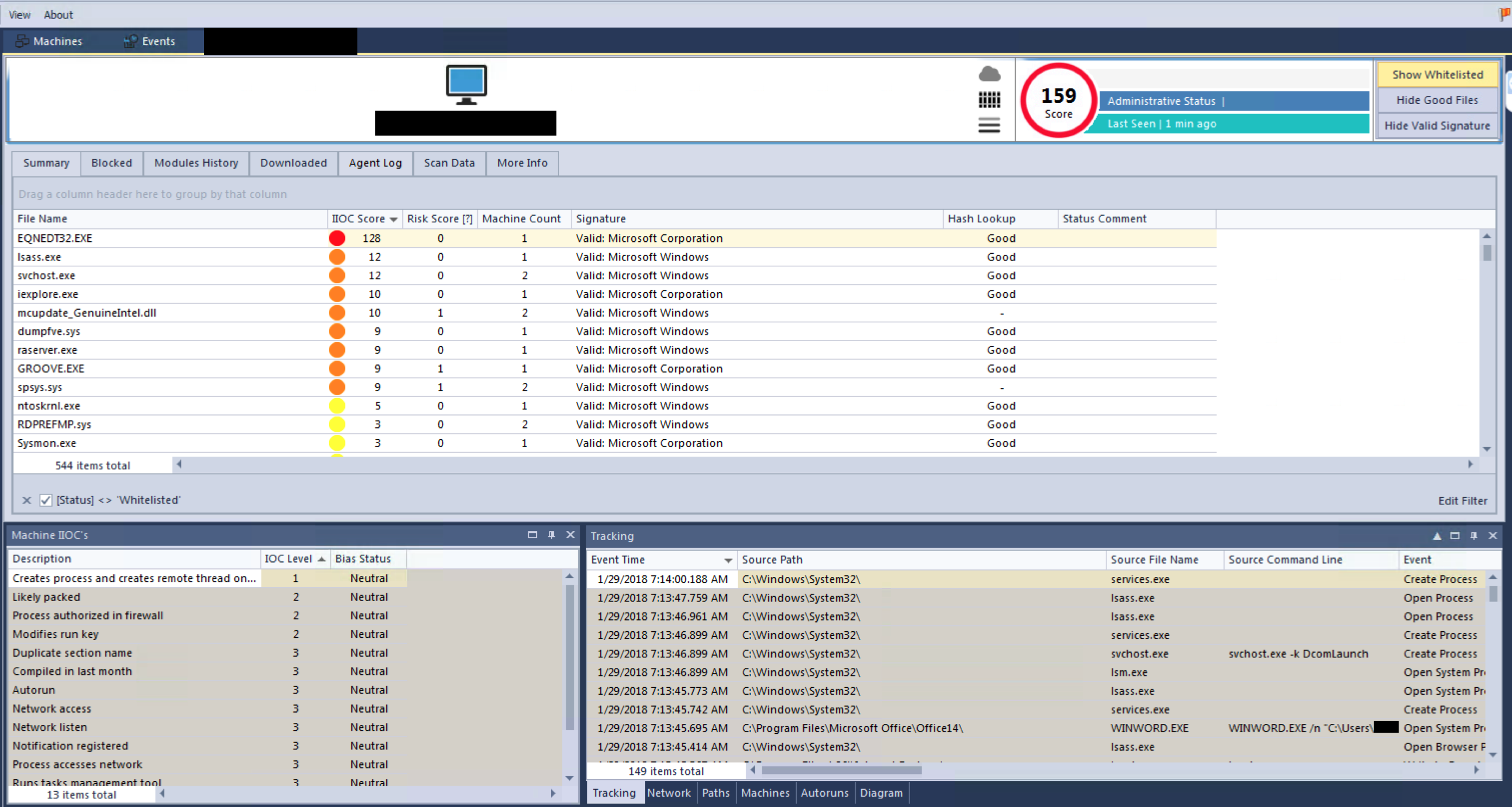Expand Event Time column dropdown arrow
Viewport: 1512px width, 807px height.
tap(728, 560)
